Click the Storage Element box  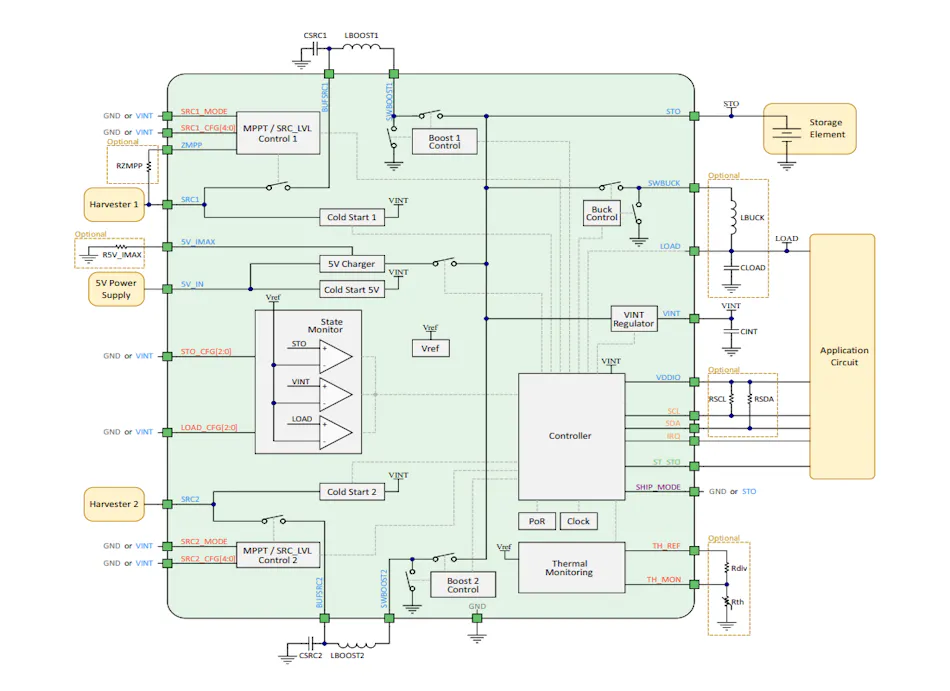(x=809, y=128)
